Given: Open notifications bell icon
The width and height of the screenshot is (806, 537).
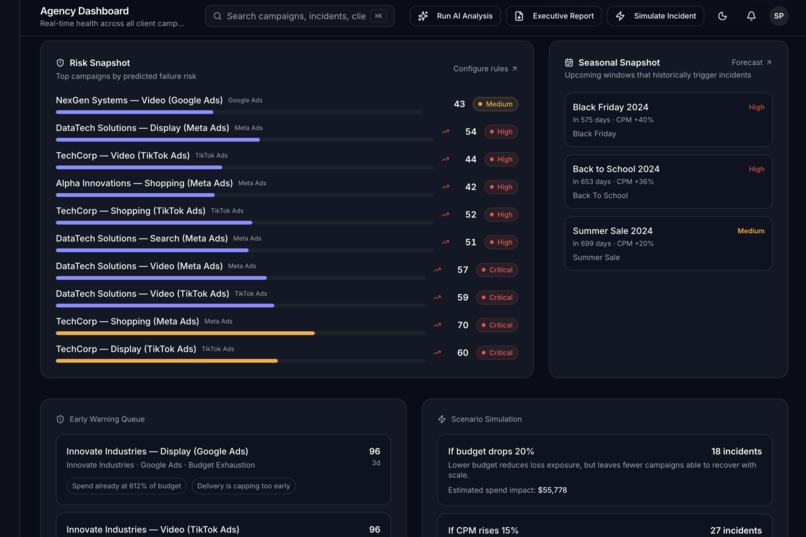Looking at the screenshot, I should click(751, 16).
